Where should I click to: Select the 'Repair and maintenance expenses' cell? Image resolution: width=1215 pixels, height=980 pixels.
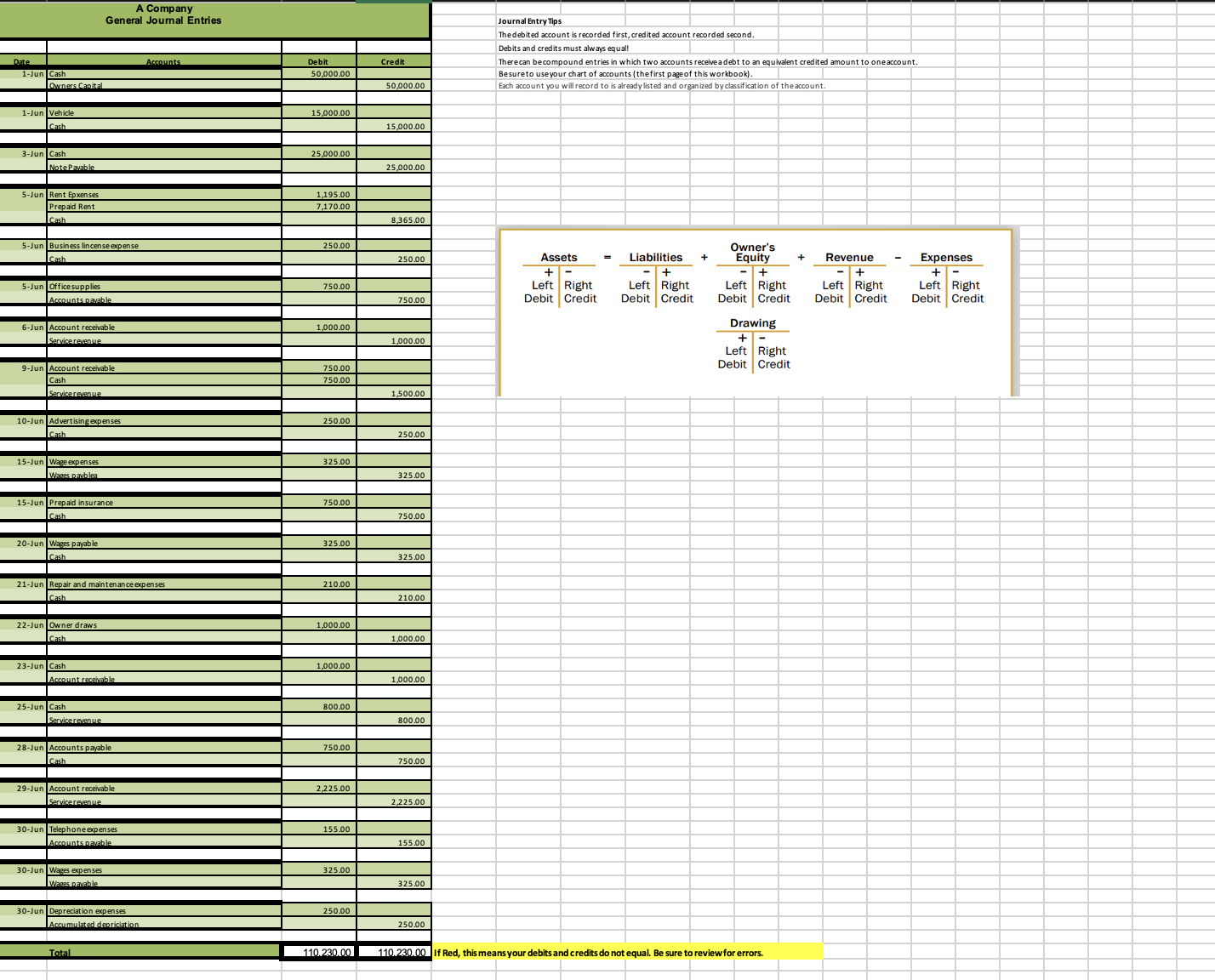pos(163,584)
